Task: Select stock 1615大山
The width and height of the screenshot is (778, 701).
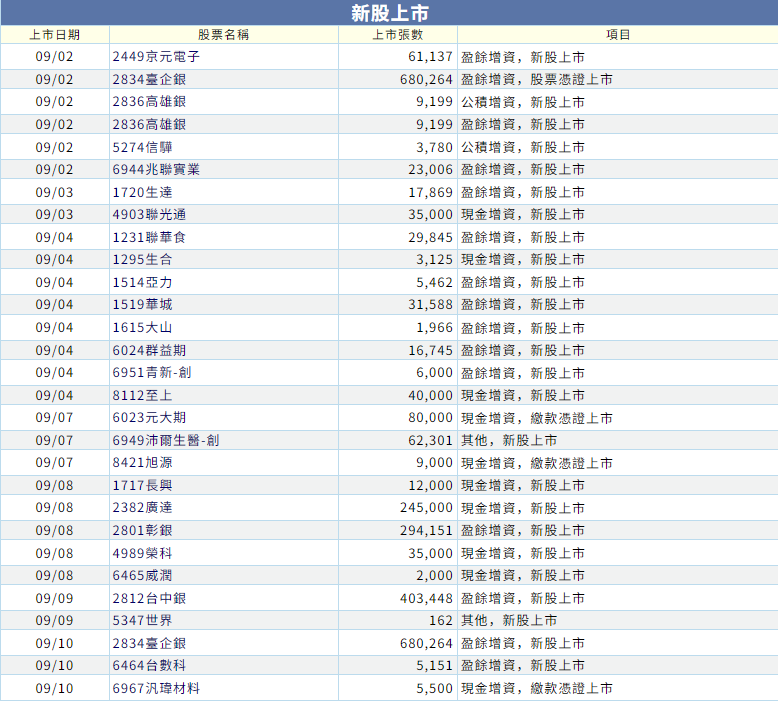Action: [142, 328]
